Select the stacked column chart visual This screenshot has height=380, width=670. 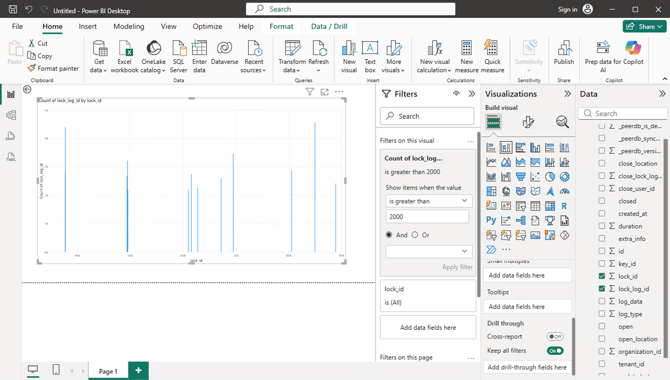[x=506, y=148]
